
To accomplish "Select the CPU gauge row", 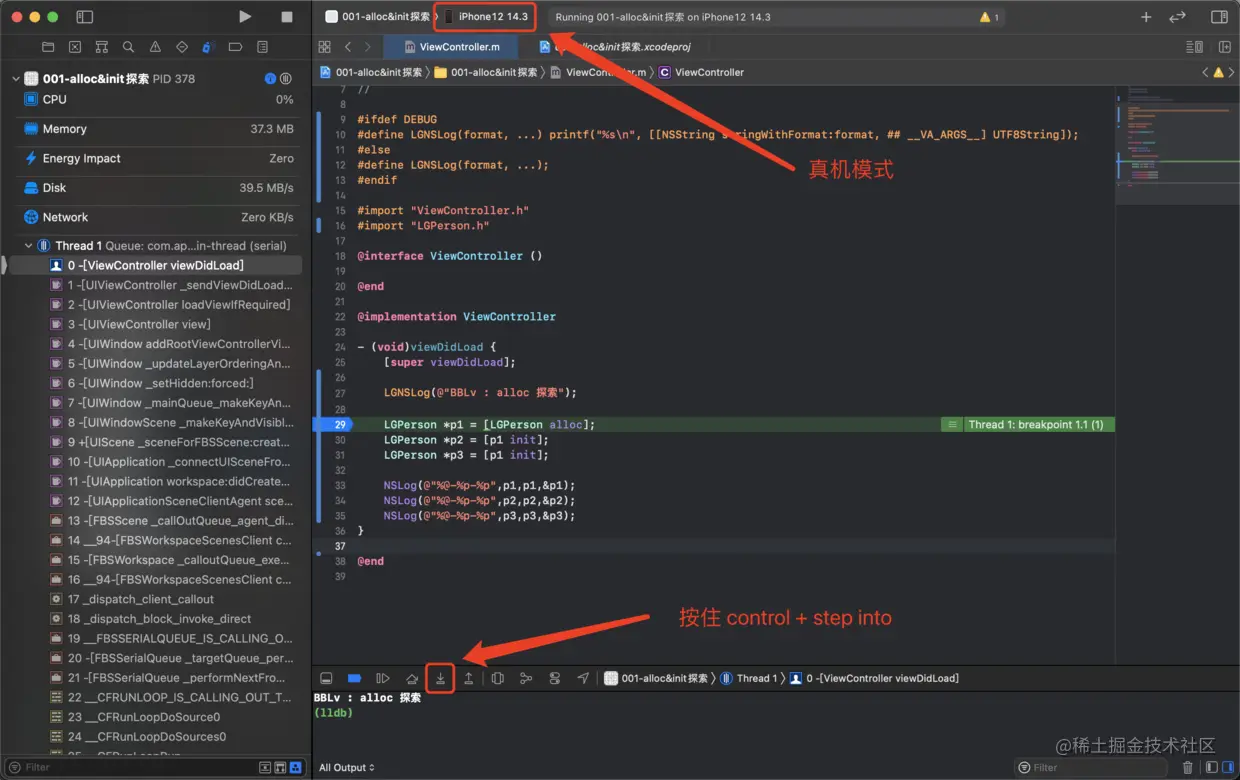I will coord(157,99).
